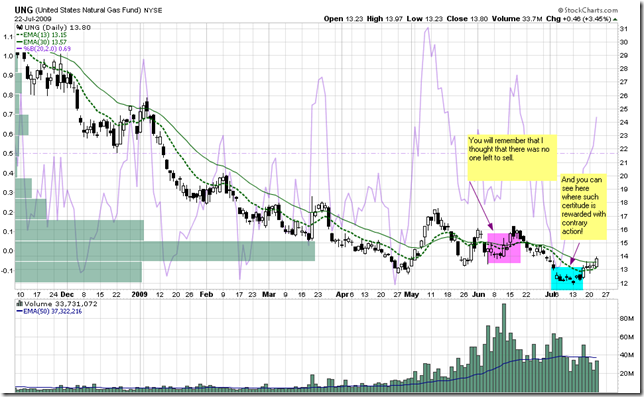Click the May month label on date axis
This screenshot has height=397, width=644.
[x=412, y=294]
